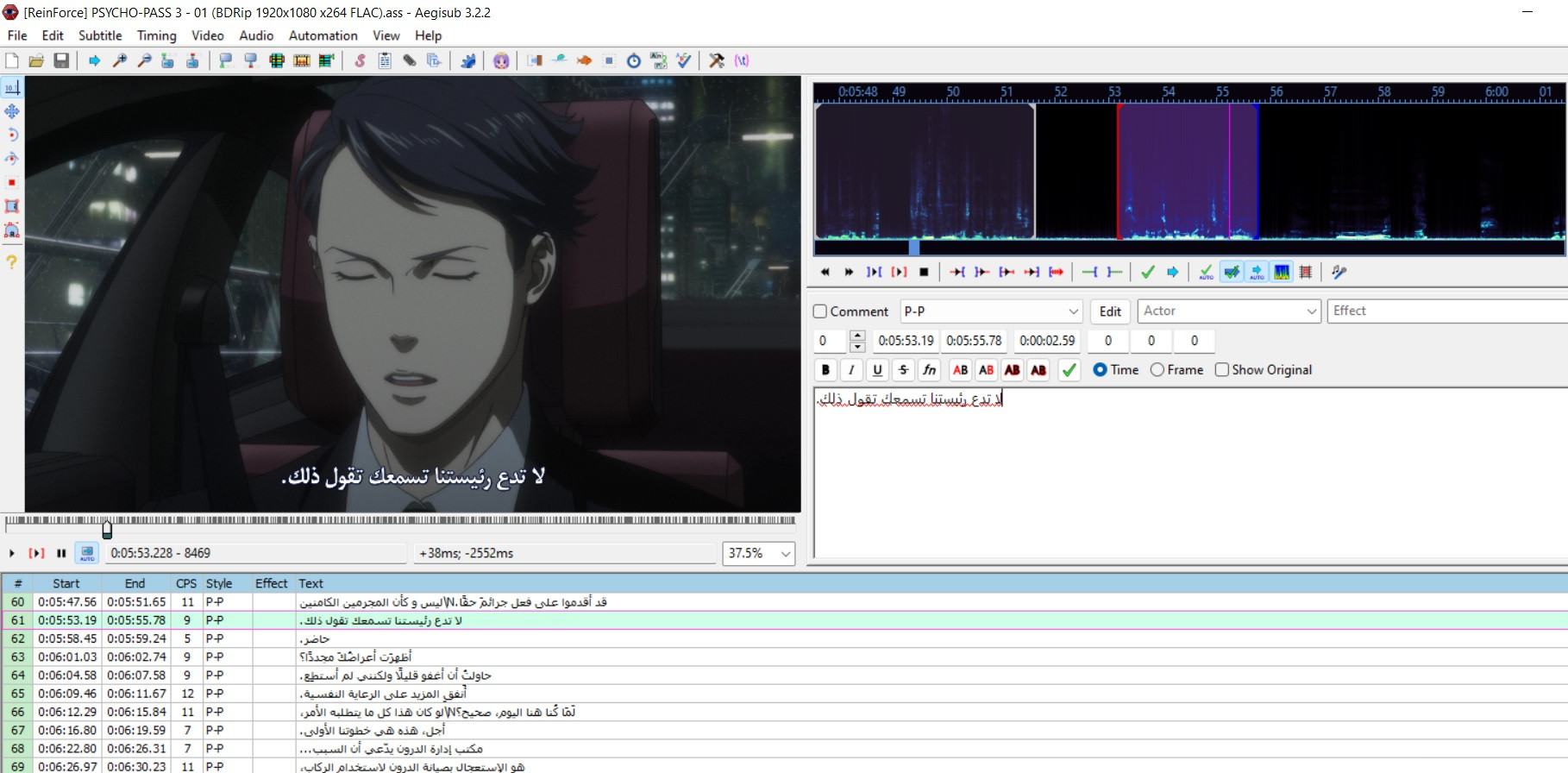1568x773 pixels.
Task: Select the Rotate on Z axis tool
Action: pyautogui.click(x=12, y=135)
